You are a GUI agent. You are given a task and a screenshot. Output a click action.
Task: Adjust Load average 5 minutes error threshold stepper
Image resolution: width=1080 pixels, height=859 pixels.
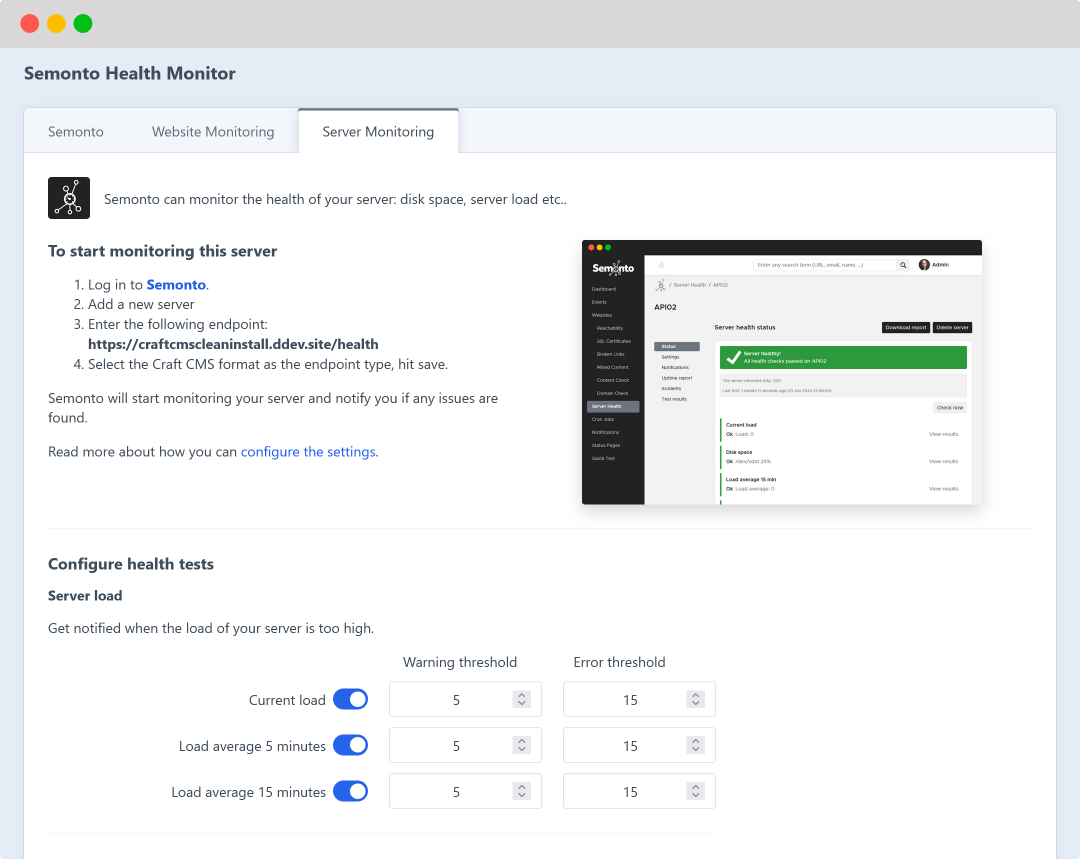point(696,745)
